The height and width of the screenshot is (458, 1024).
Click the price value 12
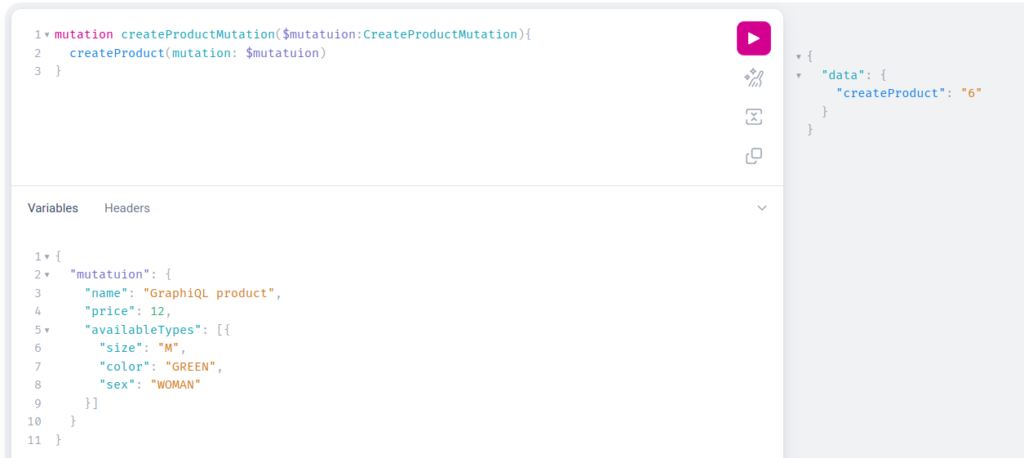[x=157, y=312]
